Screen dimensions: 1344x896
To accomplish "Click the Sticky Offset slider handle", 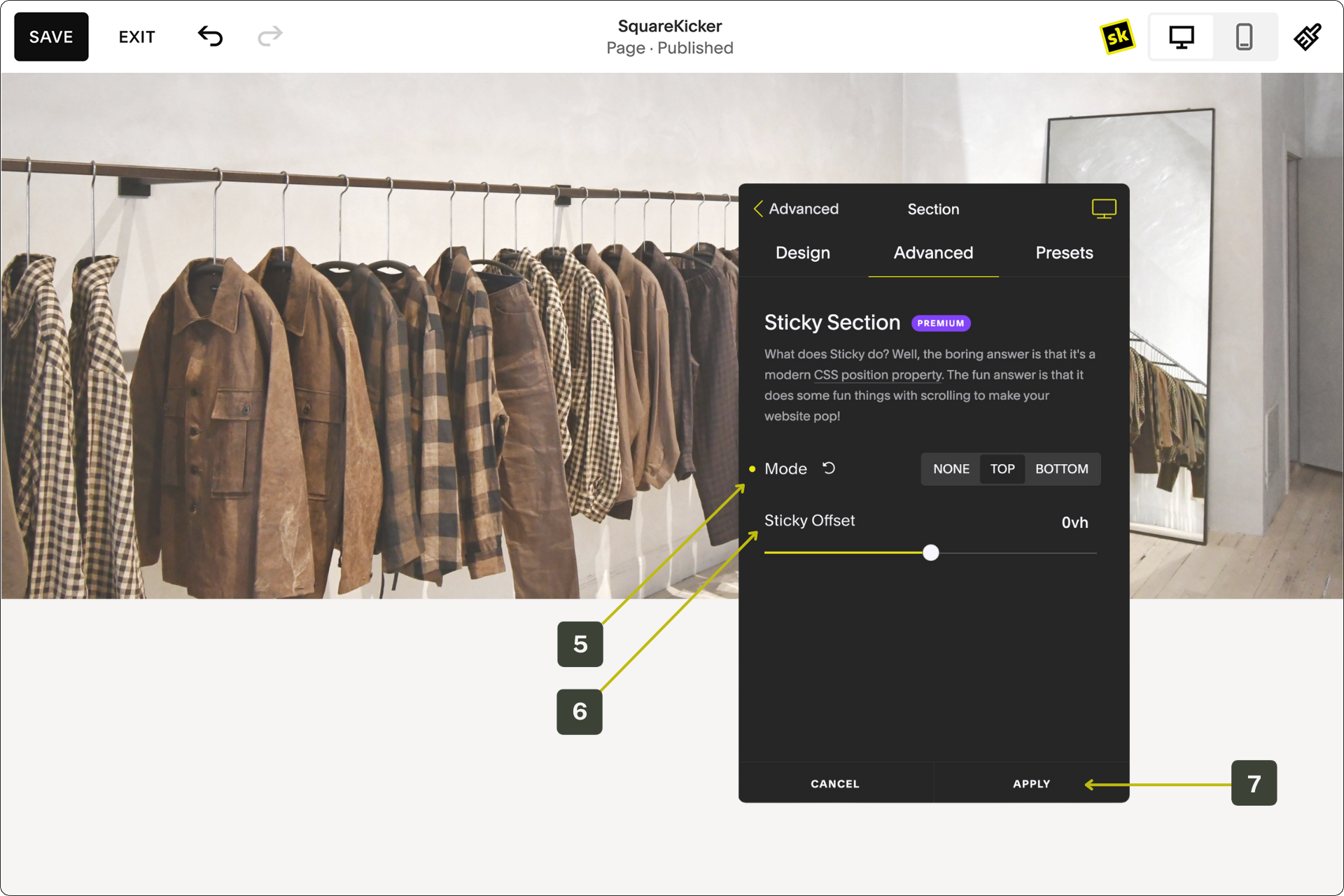I will [x=930, y=553].
